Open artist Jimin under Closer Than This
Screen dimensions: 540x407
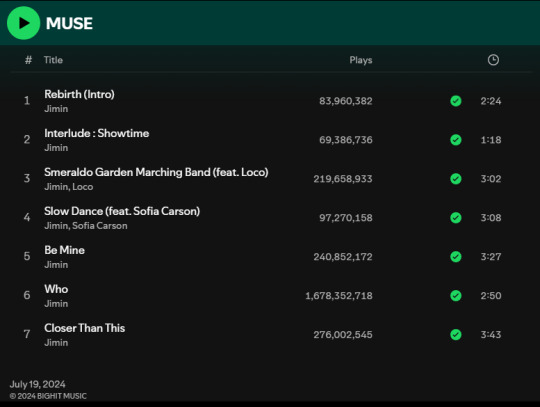coord(56,342)
